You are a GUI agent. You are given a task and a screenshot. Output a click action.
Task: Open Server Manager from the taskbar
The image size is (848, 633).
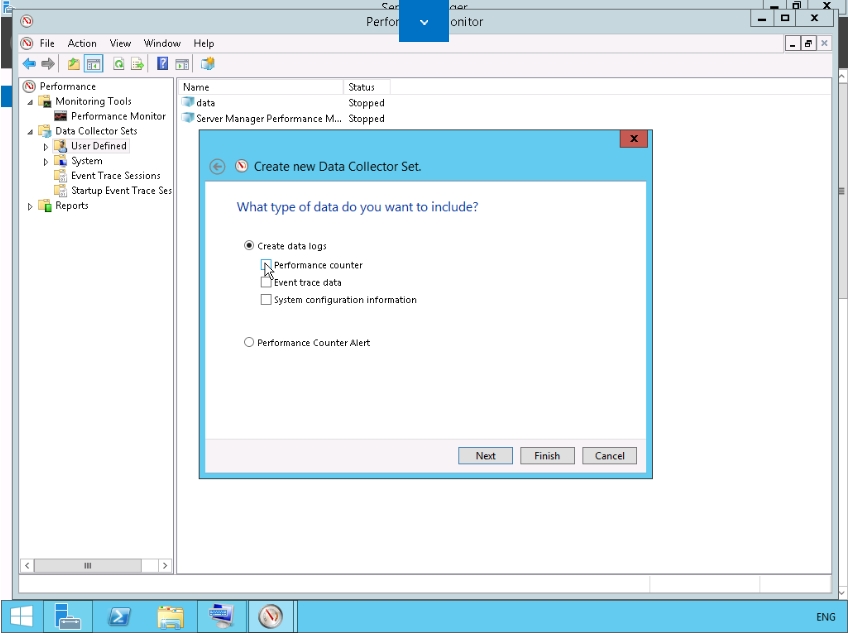click(67, 616)
